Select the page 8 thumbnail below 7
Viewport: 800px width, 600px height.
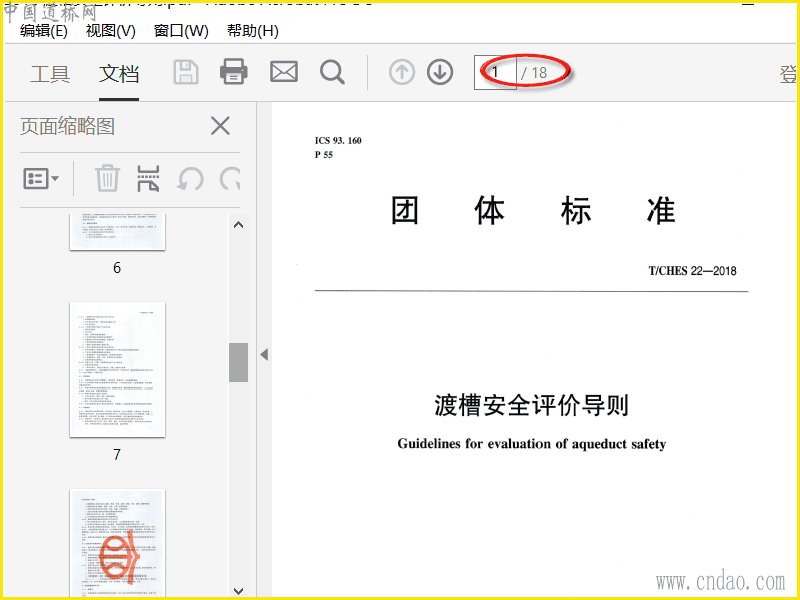coord(117,543)
